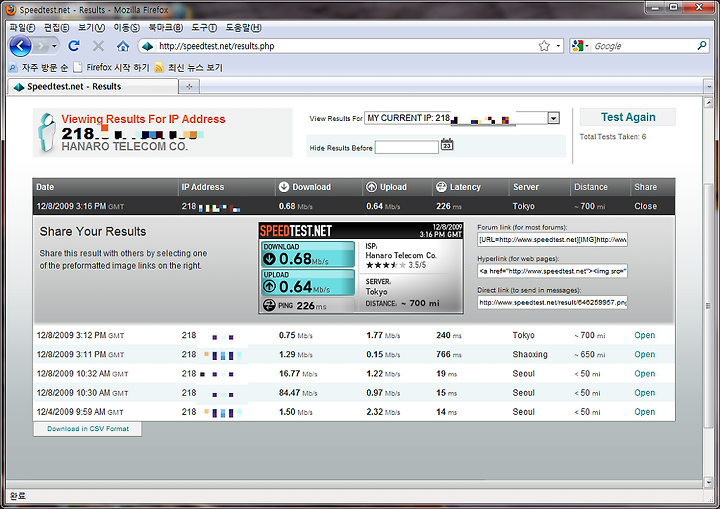Click the browser Back arrow button
The image size is (720, 509).
pos(20,46)
